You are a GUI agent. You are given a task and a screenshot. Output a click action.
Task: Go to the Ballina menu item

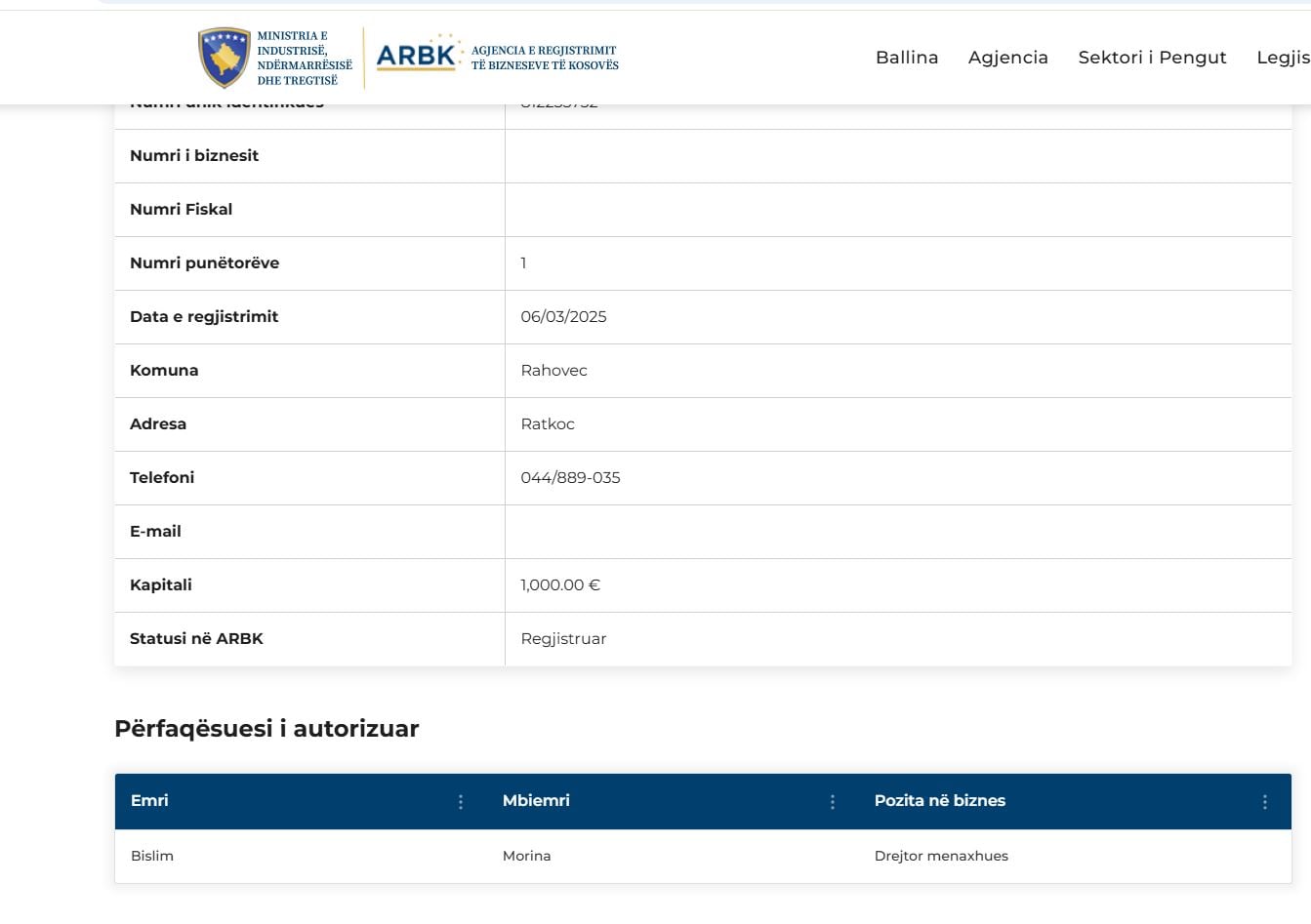click(x=907, y=58)
